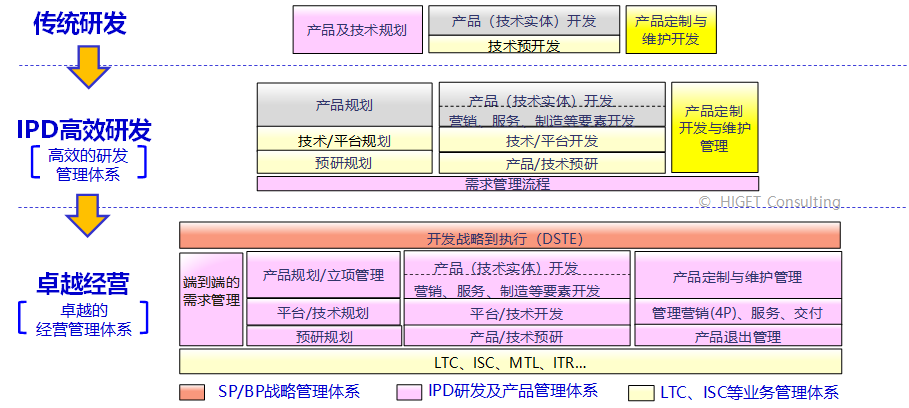Click the 端到端的需求管理 box
909x408 pixels.
pyautogui.click(x=211, y=299)
